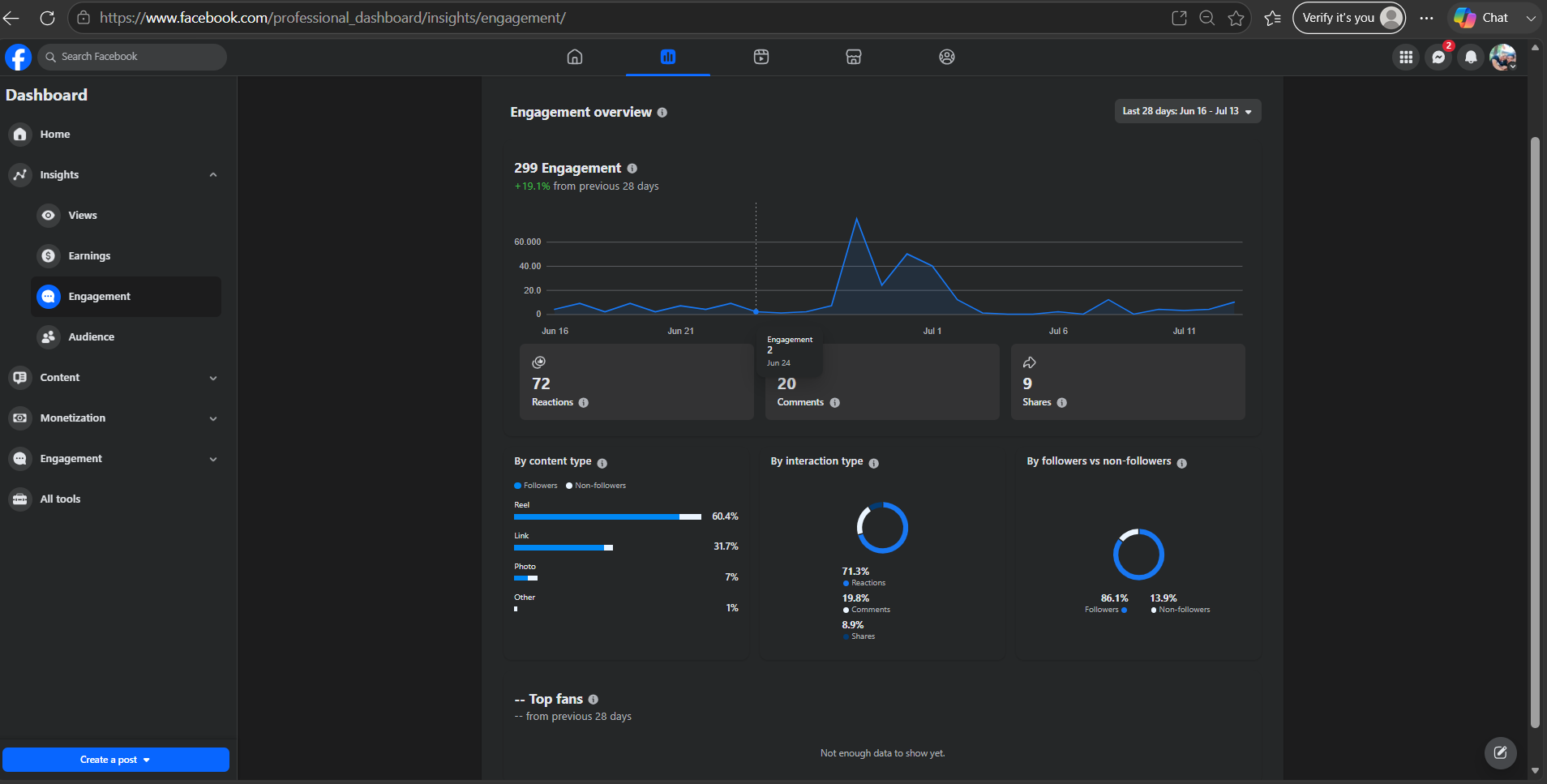Open the Facebook menu grid icon
Screen dimensions: 1547x784
pos(1406,57)
